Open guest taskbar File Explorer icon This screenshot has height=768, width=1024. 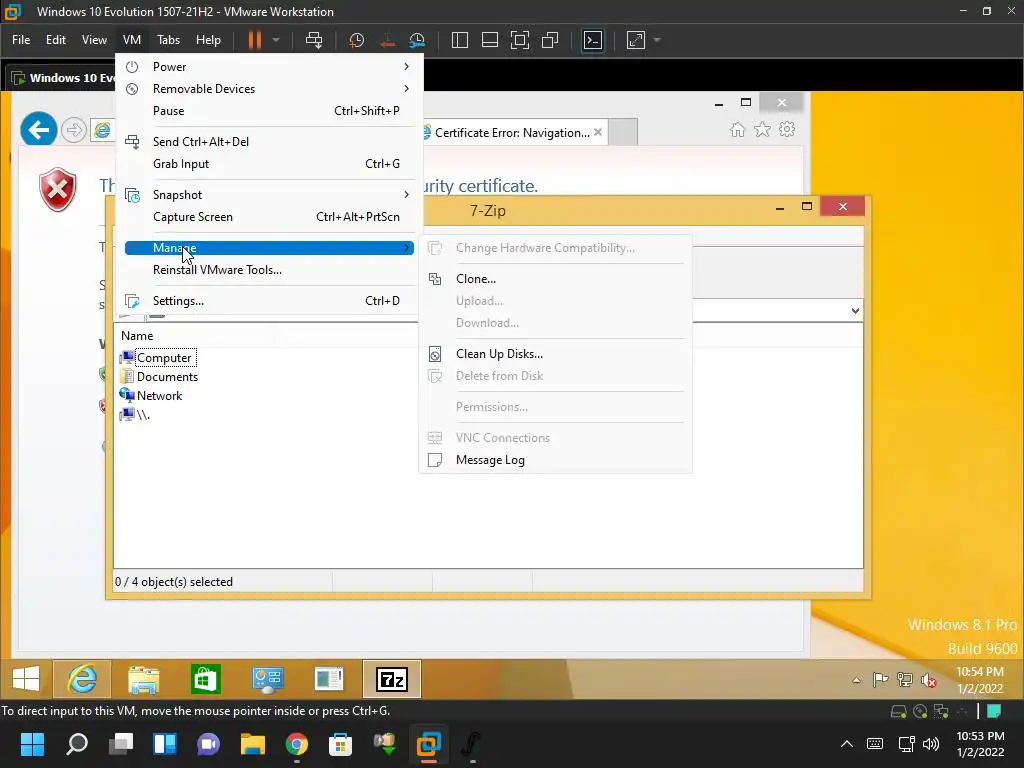[x=144, y=679]
